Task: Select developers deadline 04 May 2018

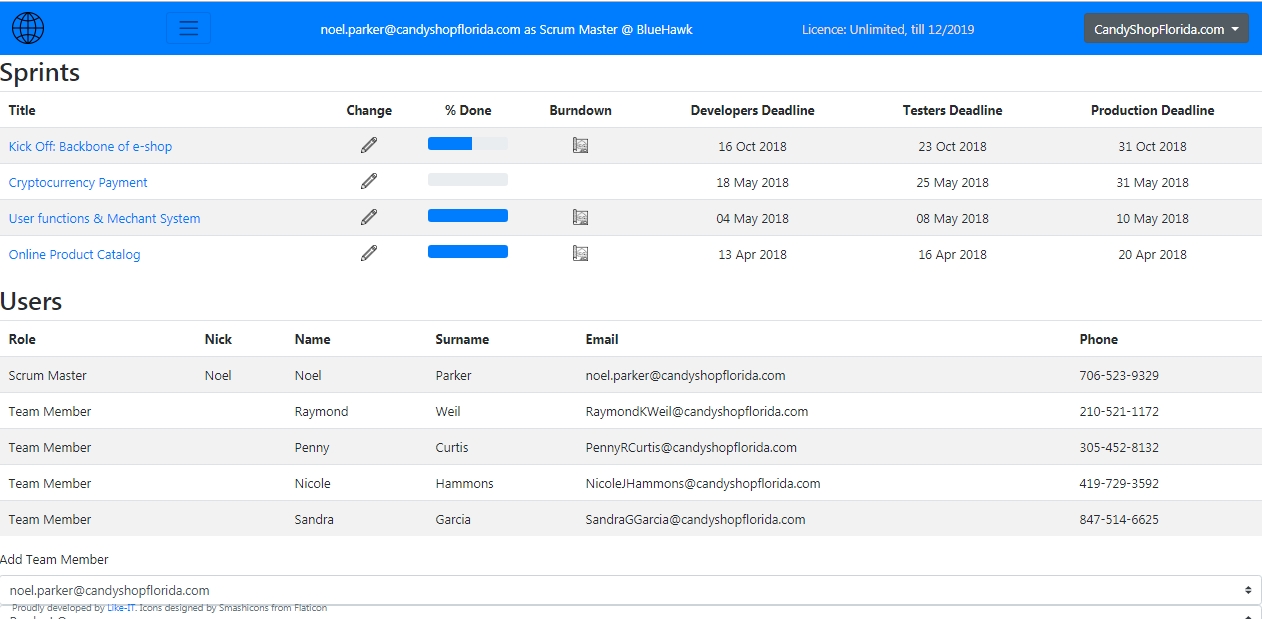Action: (x=752, y=218)
